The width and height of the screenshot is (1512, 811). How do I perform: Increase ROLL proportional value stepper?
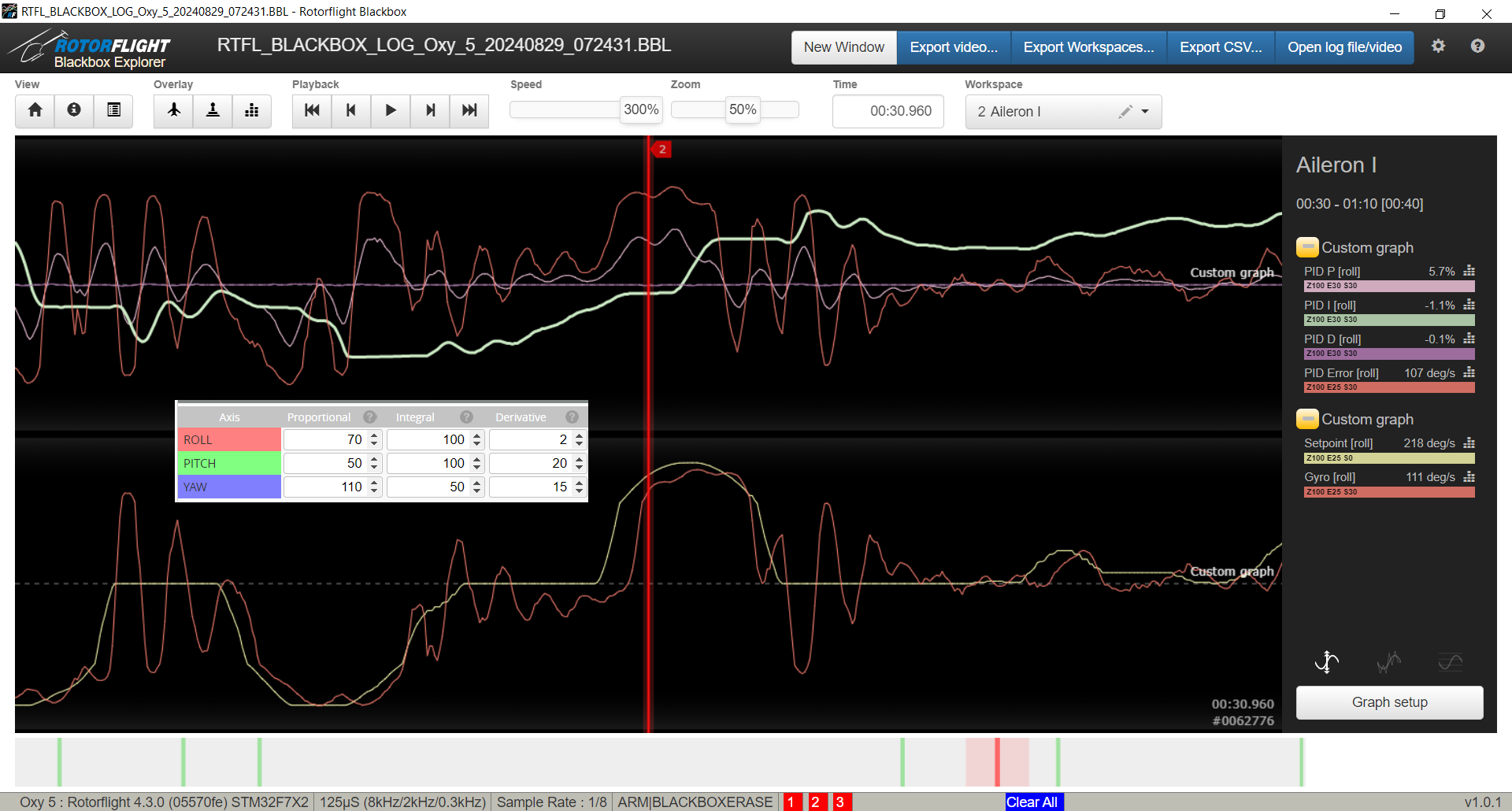(x=375, y=435)
